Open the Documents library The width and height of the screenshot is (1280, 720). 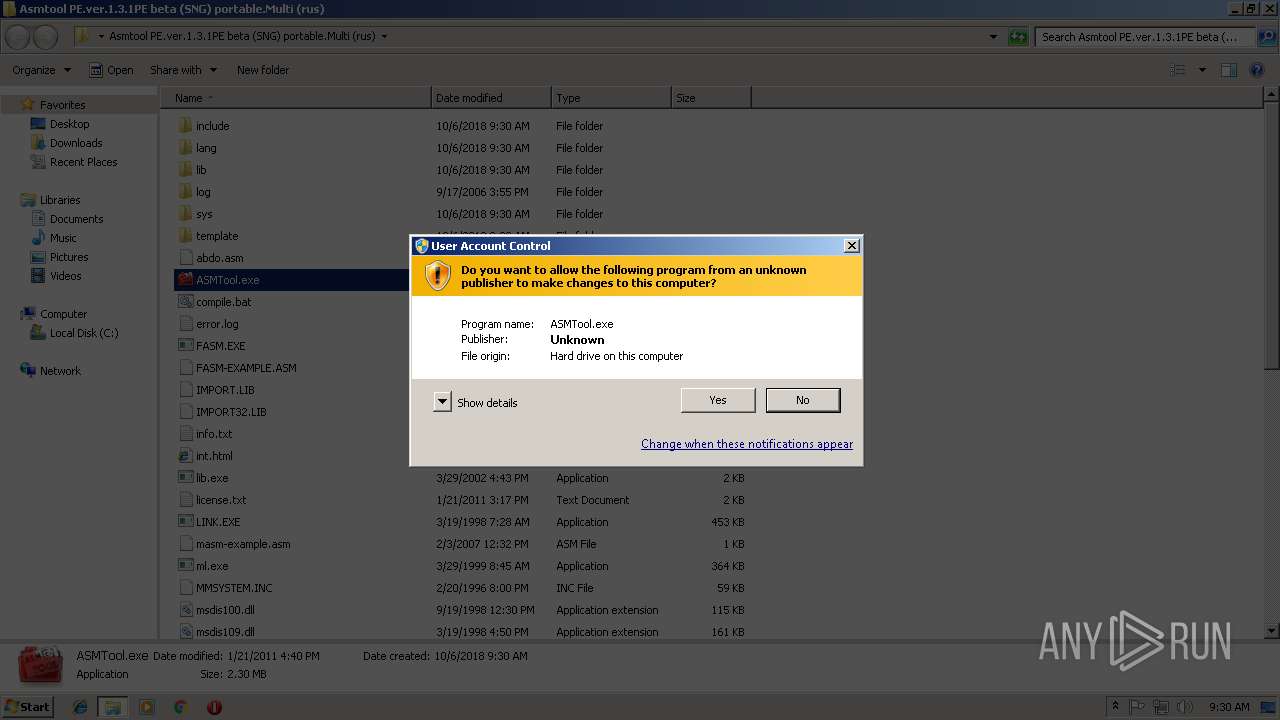click(76, 219)
